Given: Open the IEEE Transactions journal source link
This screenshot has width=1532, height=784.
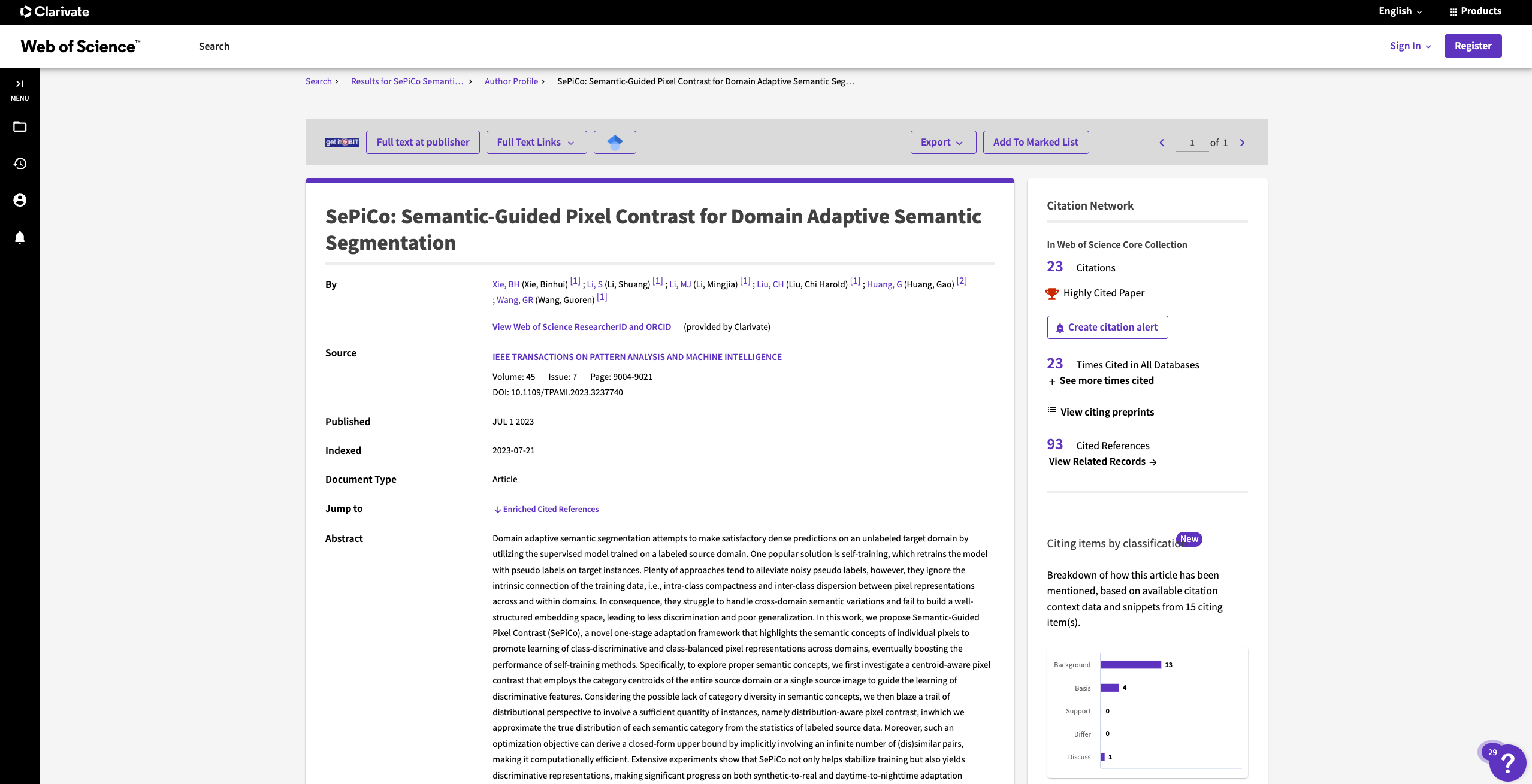Looking at the screenshot, I should click(637, 357).
